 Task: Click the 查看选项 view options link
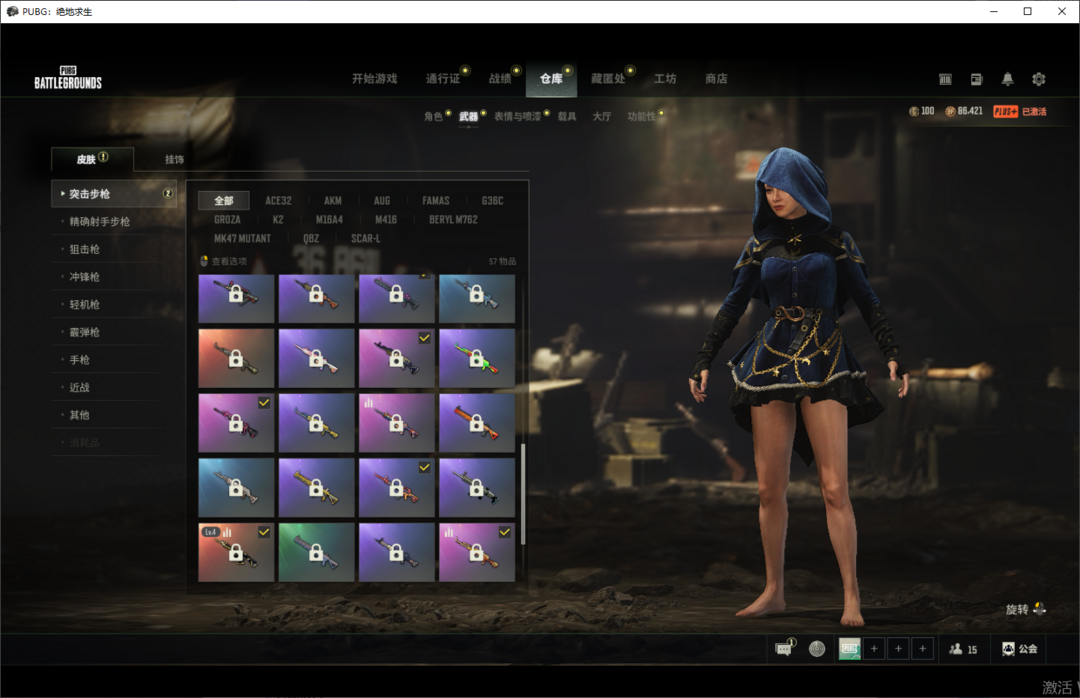pyautogui.click(x=229, y=261)
